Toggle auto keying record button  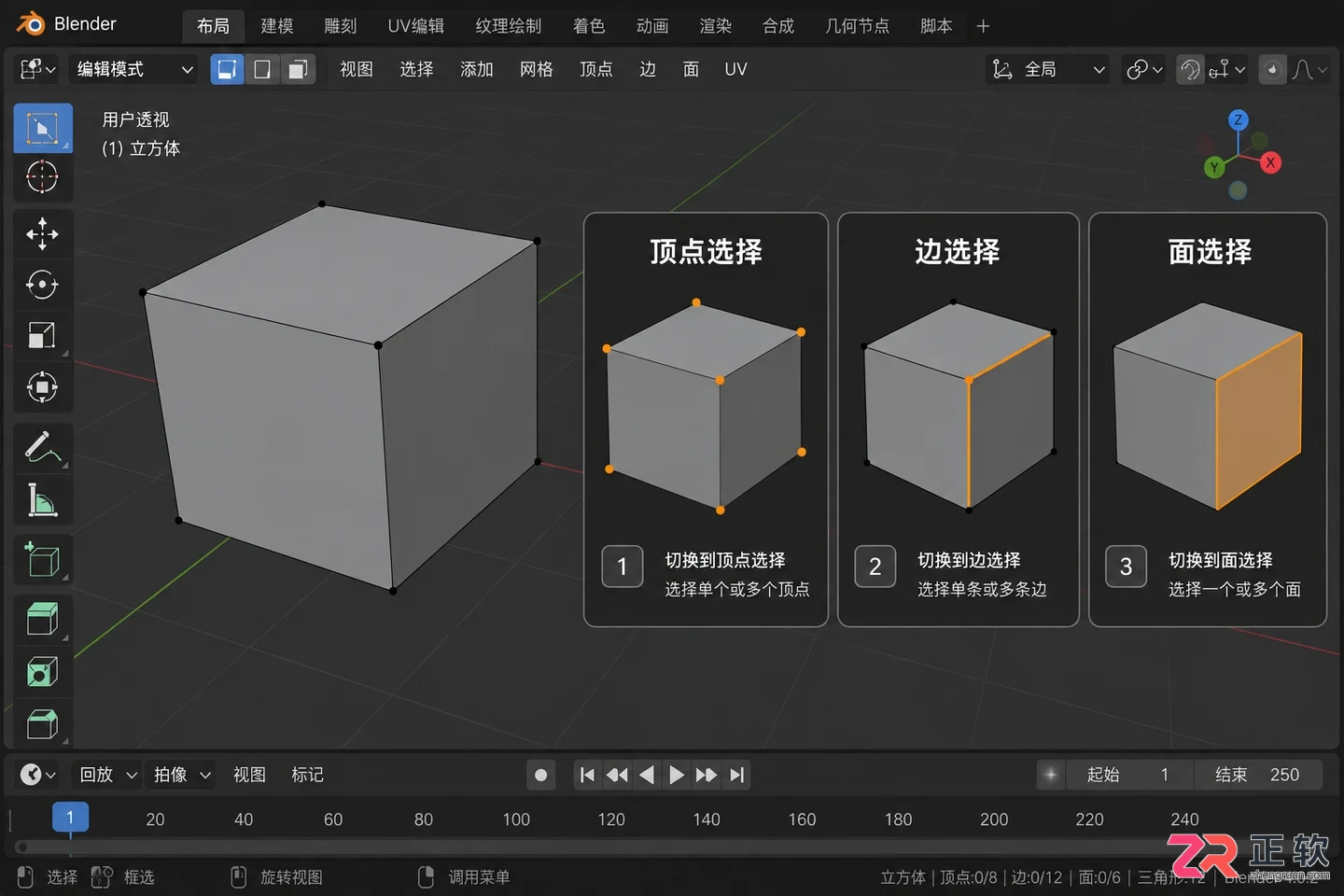(x=540, y=775)
